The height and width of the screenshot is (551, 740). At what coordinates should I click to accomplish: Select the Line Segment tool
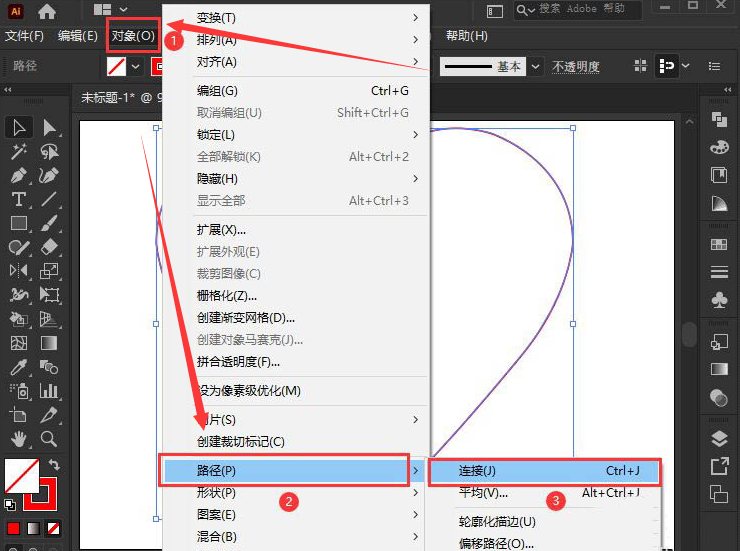(x=49, y=200)
